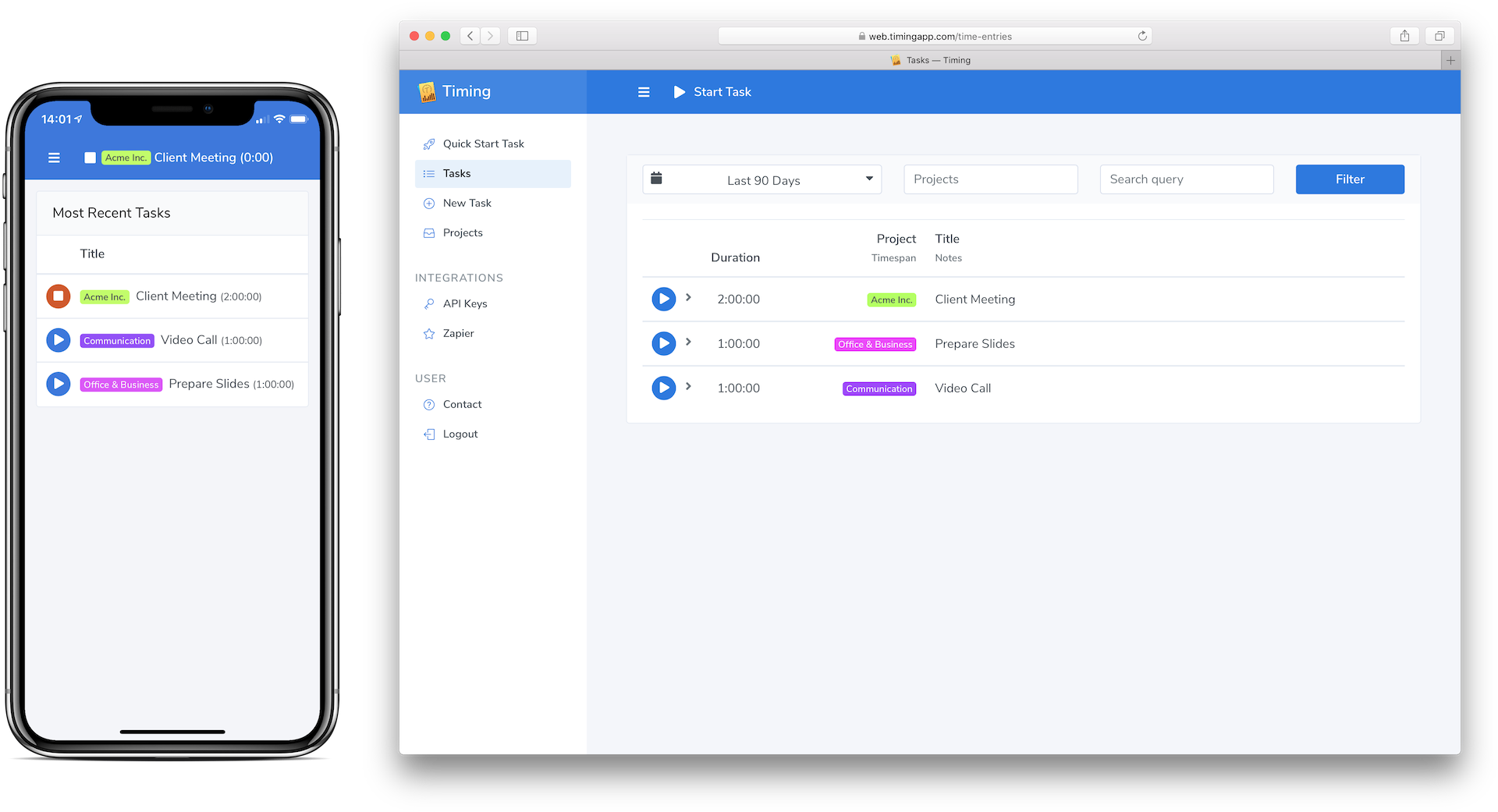The width and height of the screenshot is (1498, 812).
Task: Click Start Task in the top bar
Action: click(x=712, y=92)
